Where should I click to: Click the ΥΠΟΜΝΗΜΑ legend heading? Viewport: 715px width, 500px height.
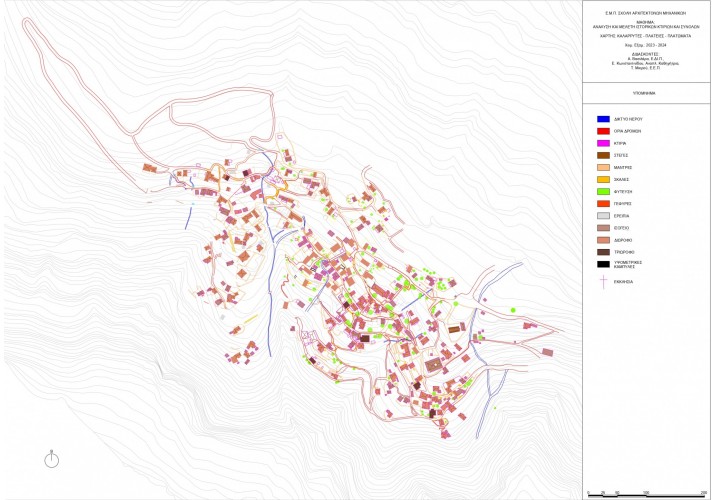tap(644, 93)
